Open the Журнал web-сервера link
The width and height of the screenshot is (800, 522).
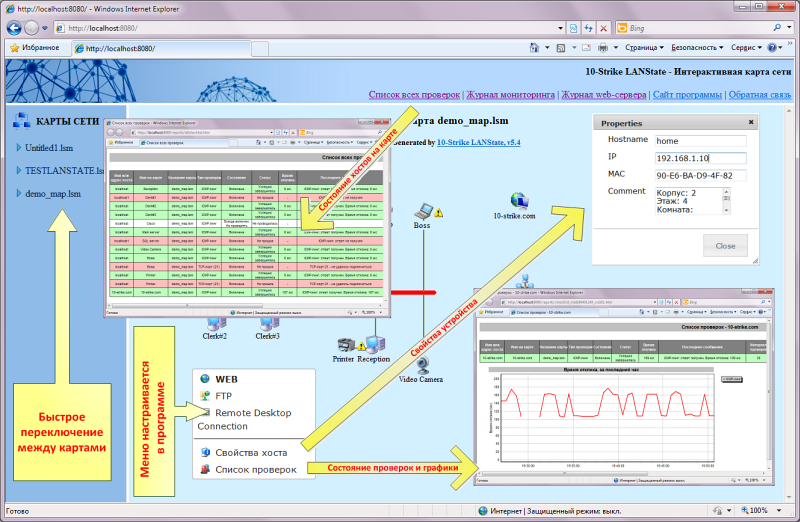tap(604, 94)
